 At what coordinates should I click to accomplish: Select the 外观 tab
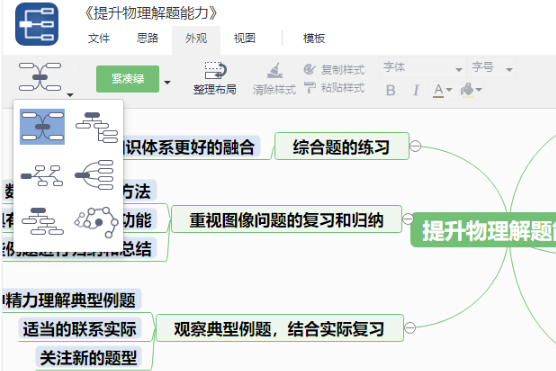click(x=196, y=38)
